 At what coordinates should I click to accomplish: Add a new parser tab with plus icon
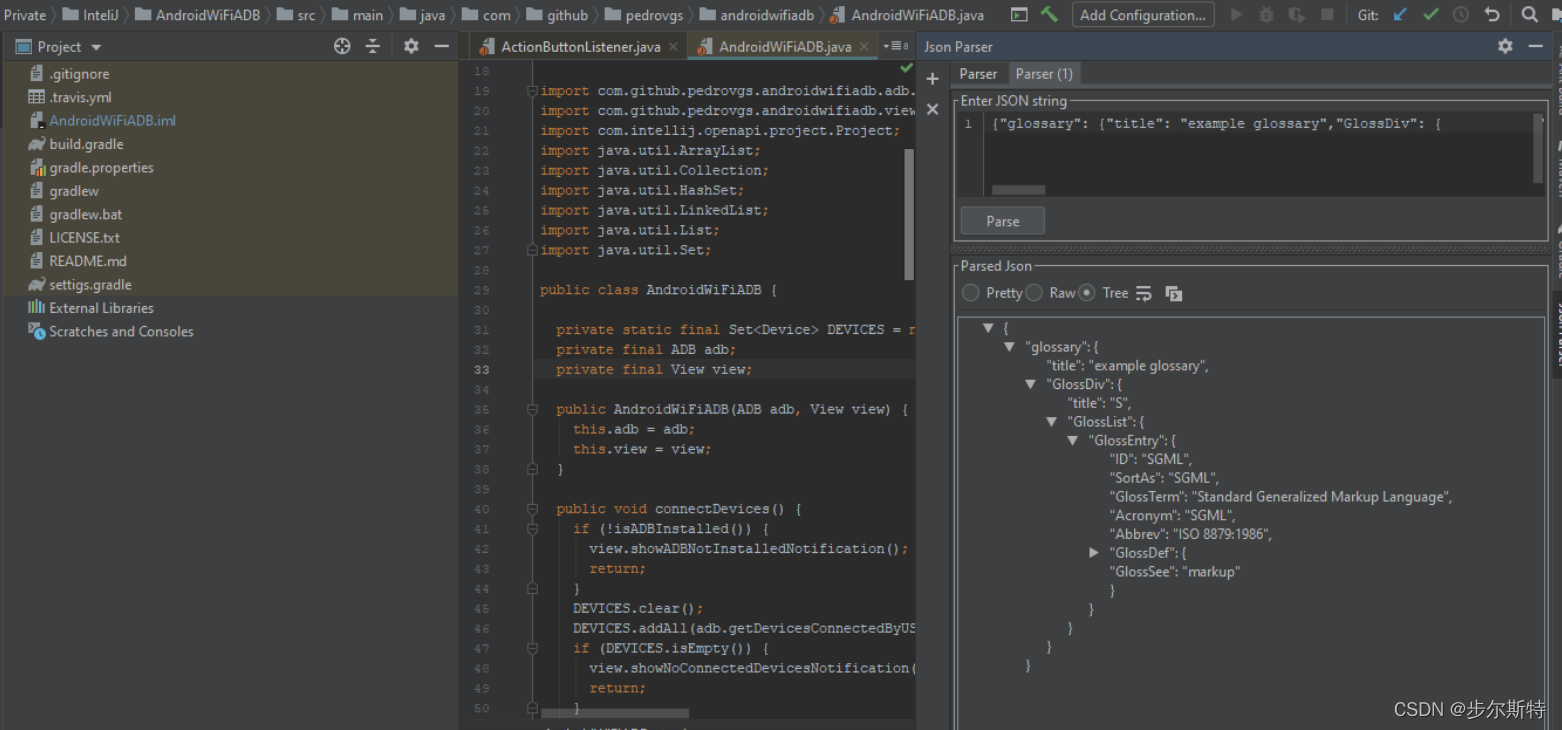(x=932, y=79)
